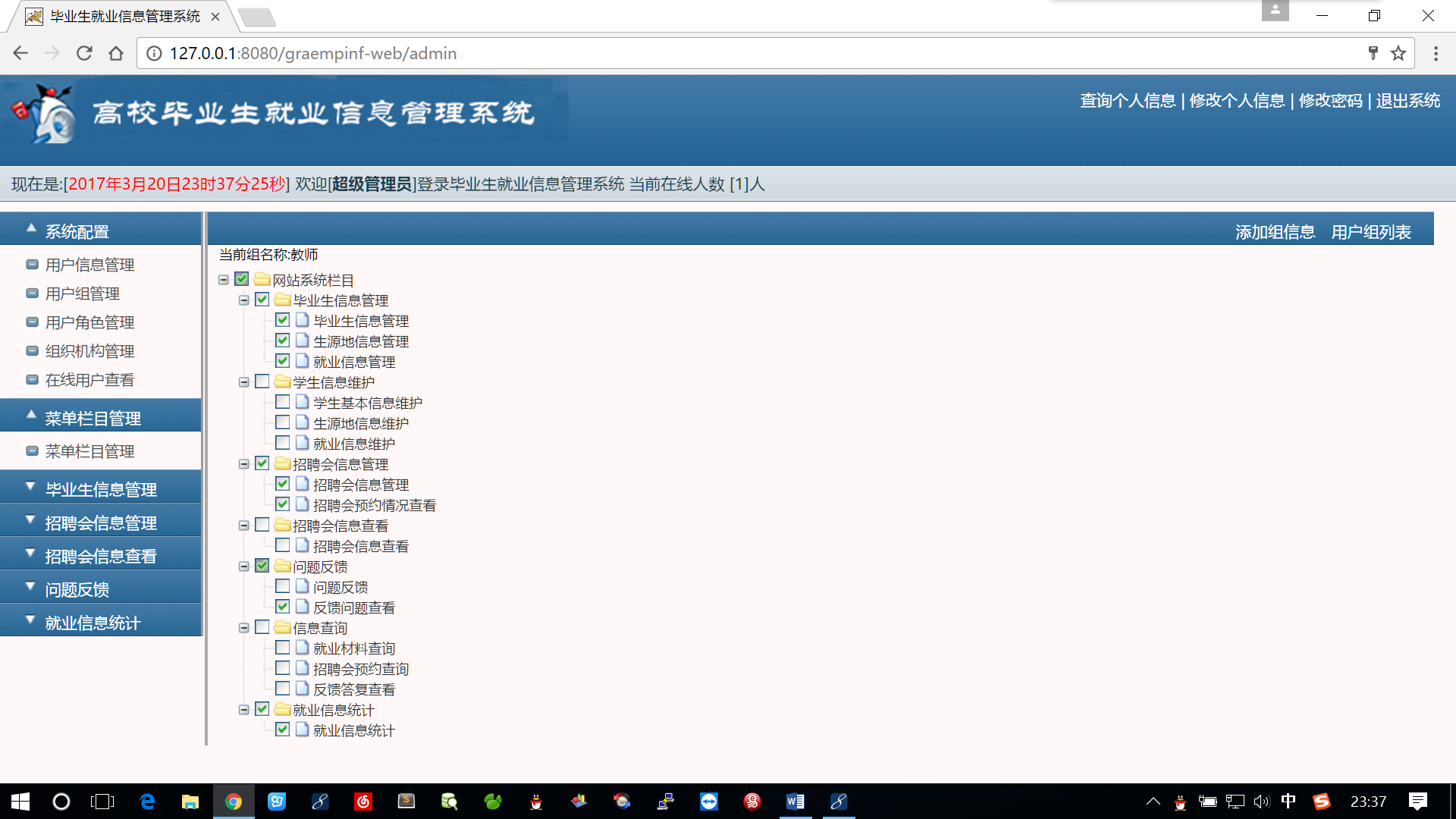
Task: Open 用户组管理 in the sidebar
Action: [x=82, y=293]
